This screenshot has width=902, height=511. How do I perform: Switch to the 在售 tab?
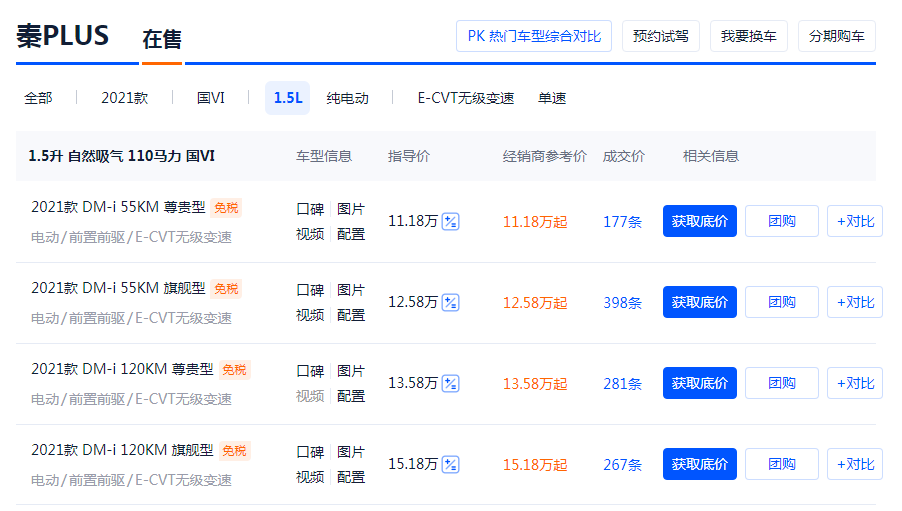coord(162,39)
